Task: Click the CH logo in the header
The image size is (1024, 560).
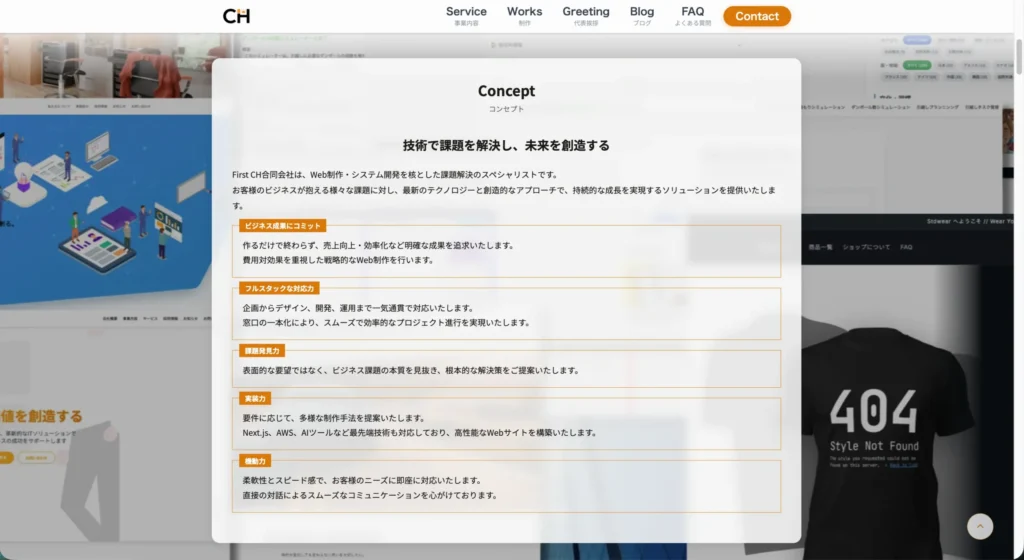Action: (236, 16)
